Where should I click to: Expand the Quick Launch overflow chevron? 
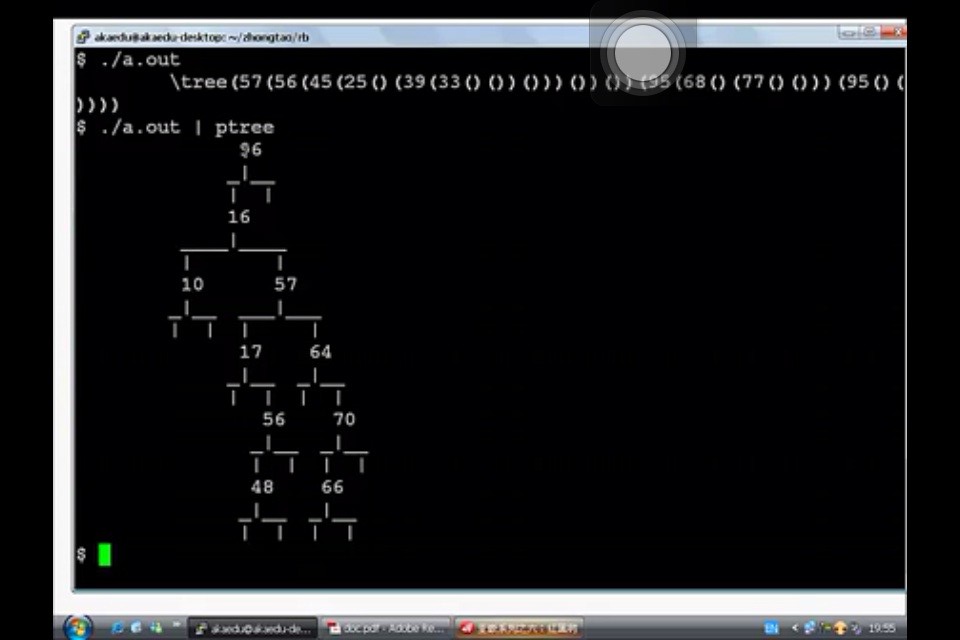coord(176,624)
